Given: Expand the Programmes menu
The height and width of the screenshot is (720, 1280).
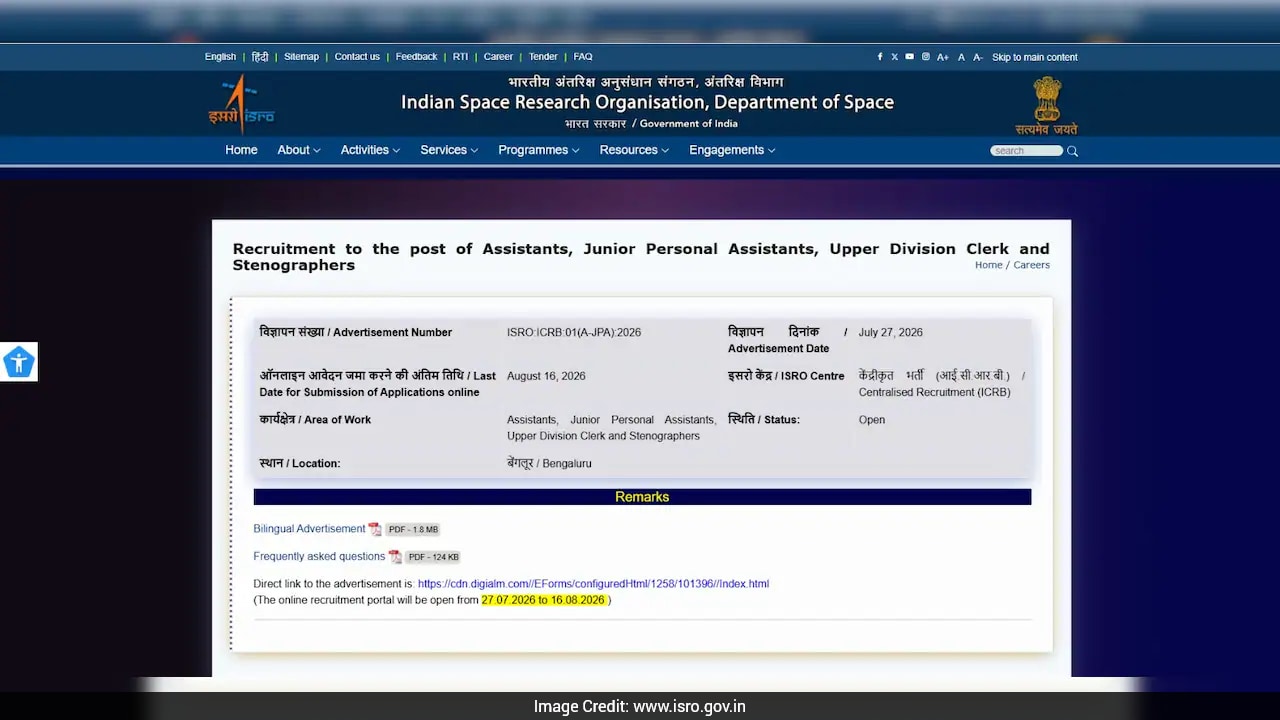Looking at the screenshot, I should tap(539, 150).
